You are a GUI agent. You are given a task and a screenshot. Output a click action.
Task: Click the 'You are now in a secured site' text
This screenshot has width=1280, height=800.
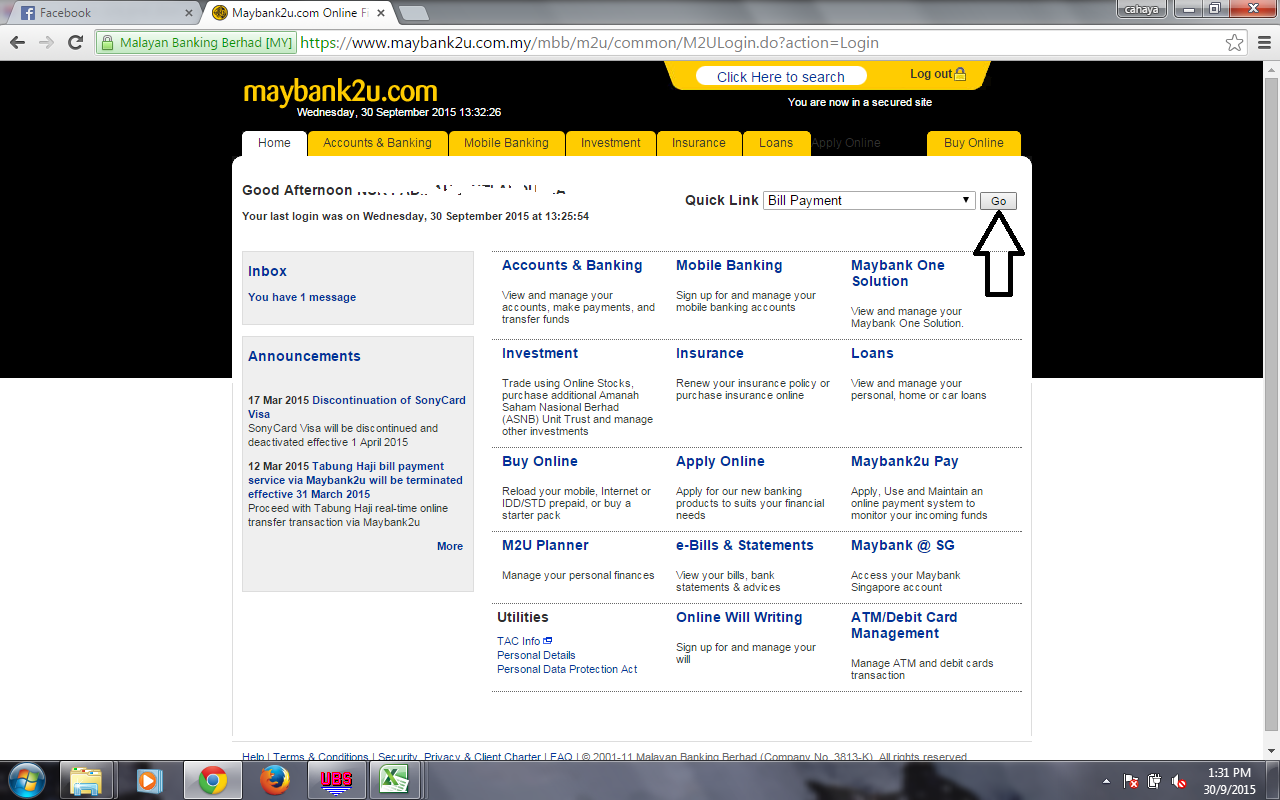click(x=860, y=102)
